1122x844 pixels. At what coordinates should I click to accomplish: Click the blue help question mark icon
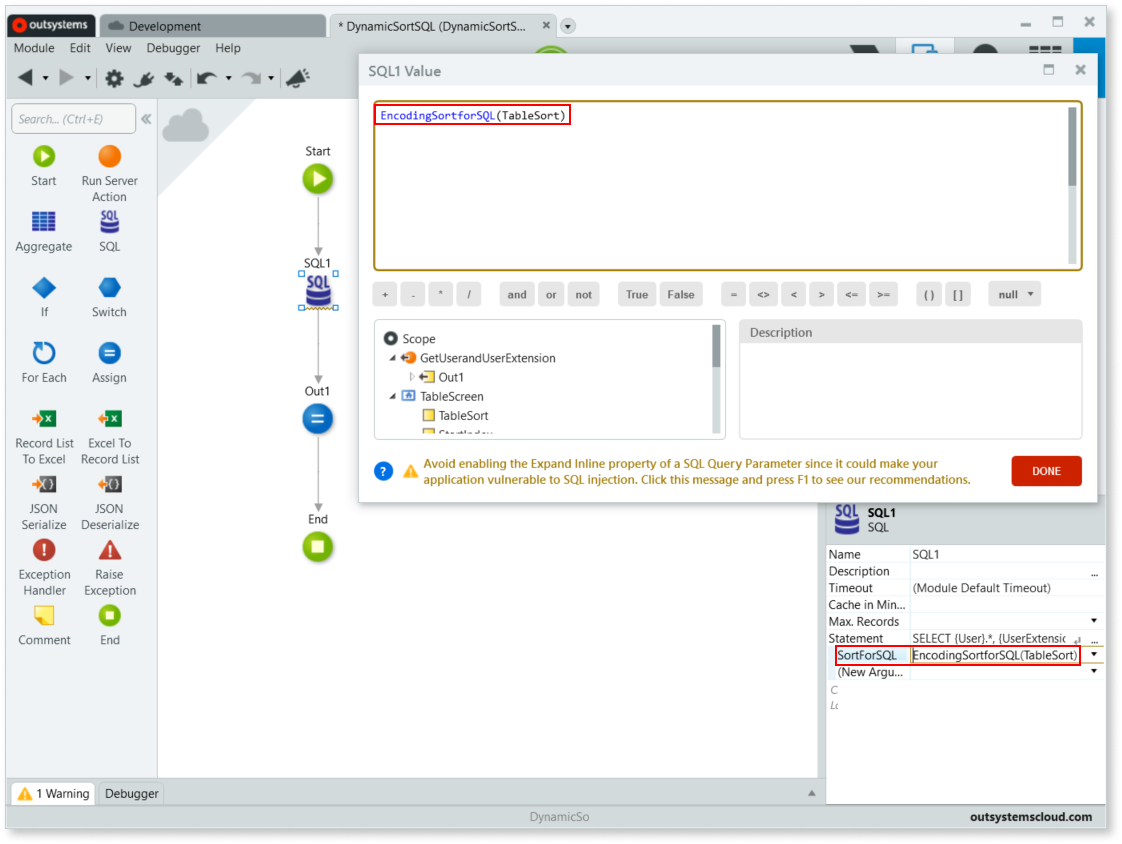[383, 471]
